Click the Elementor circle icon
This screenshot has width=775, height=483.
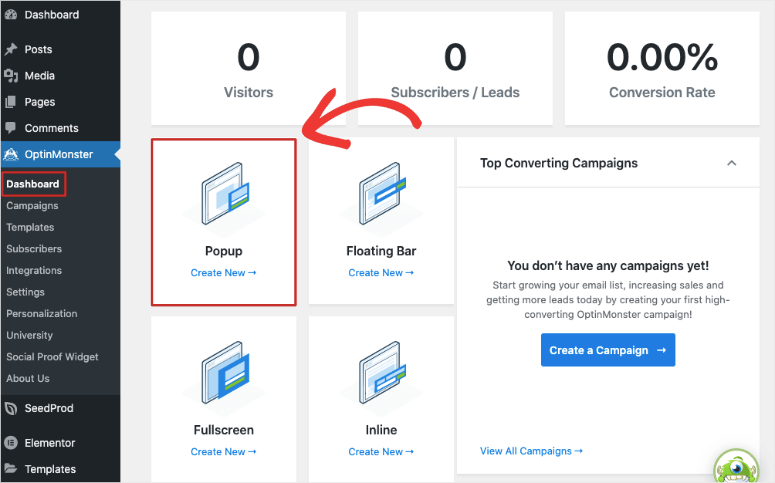(x=11, y=443)
